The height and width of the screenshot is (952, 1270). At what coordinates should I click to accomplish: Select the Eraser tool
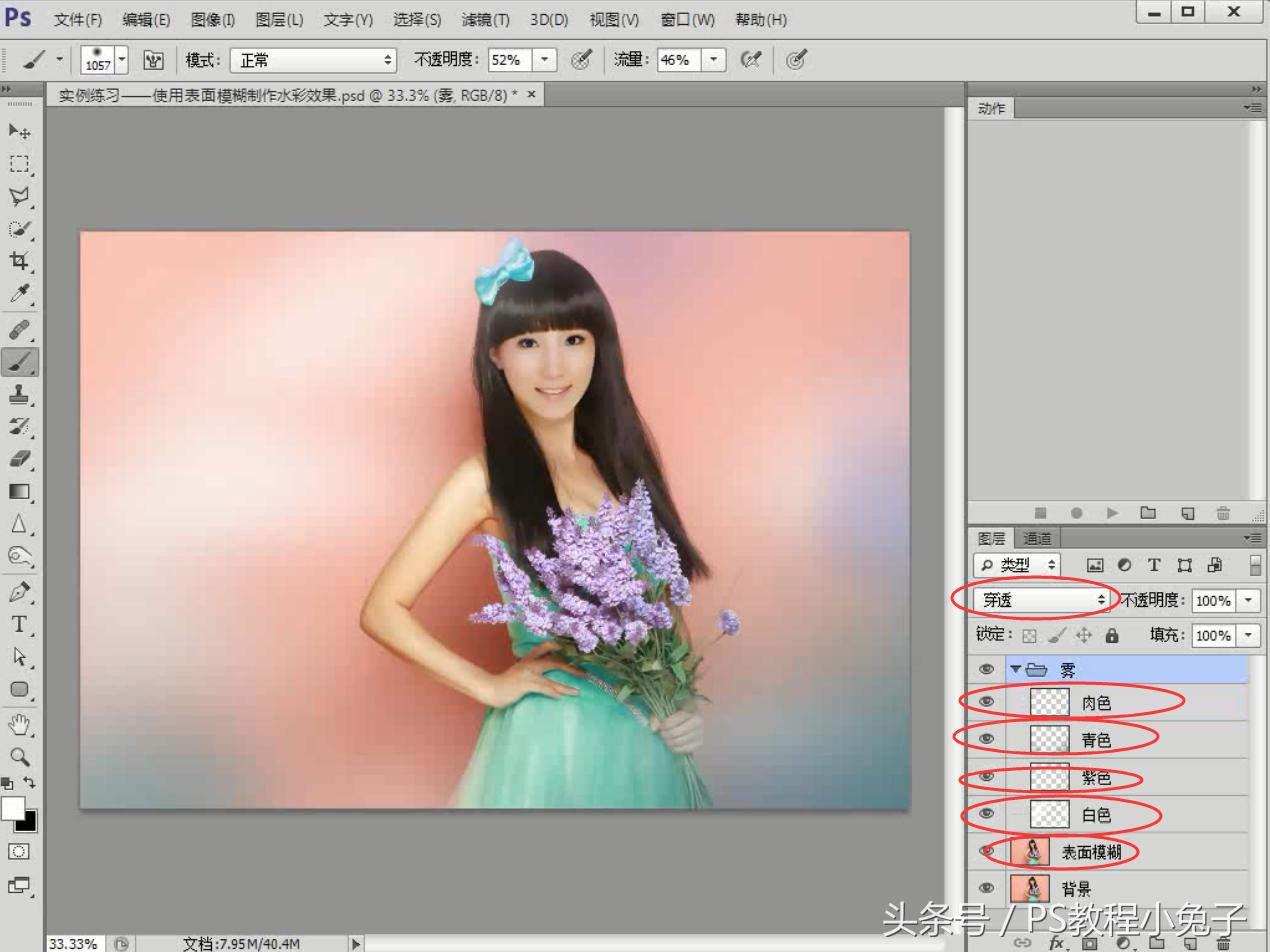[19, 459]
